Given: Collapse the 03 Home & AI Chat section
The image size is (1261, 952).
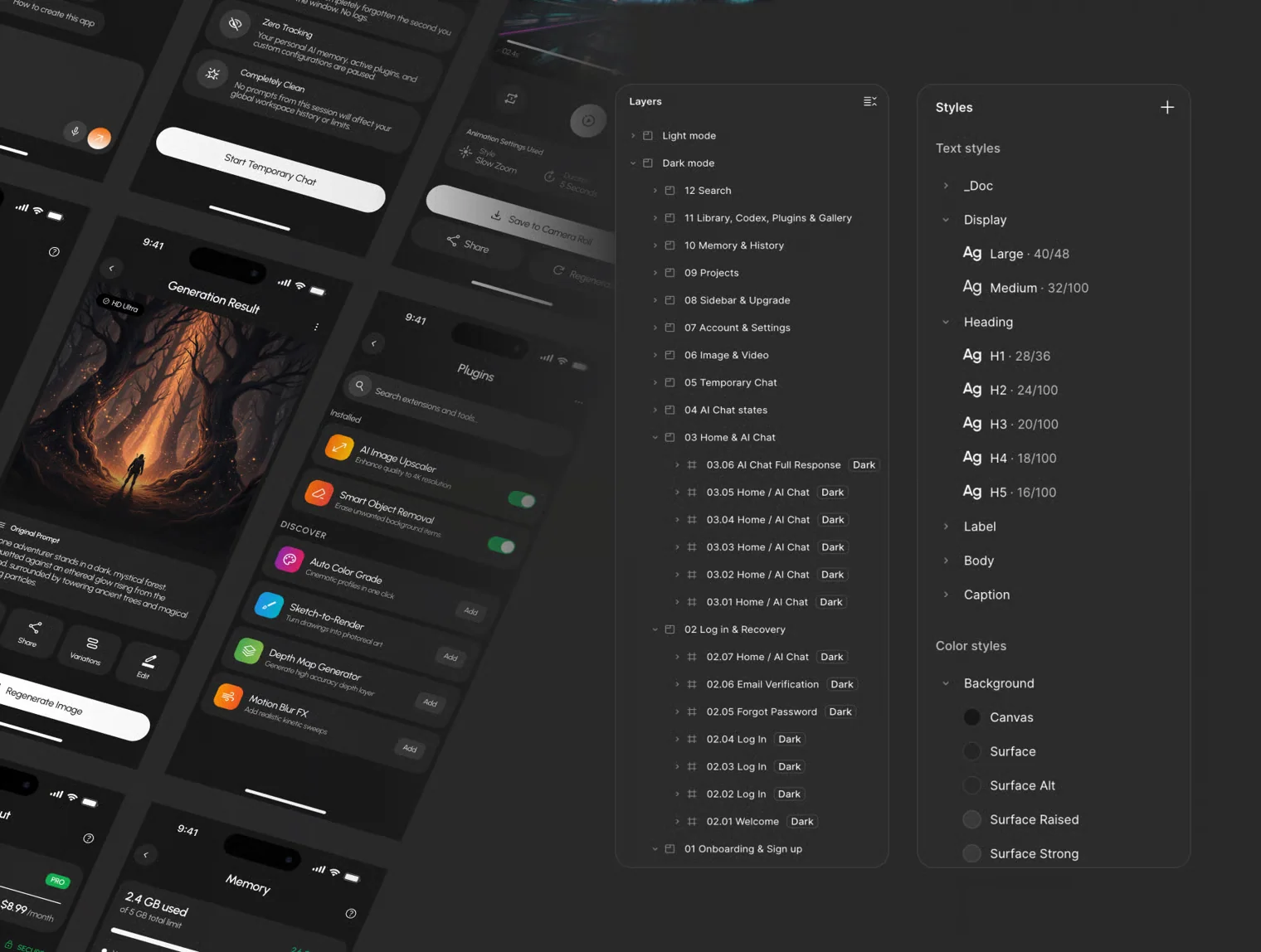Looking at the screenshot, I should click(655, 437).
